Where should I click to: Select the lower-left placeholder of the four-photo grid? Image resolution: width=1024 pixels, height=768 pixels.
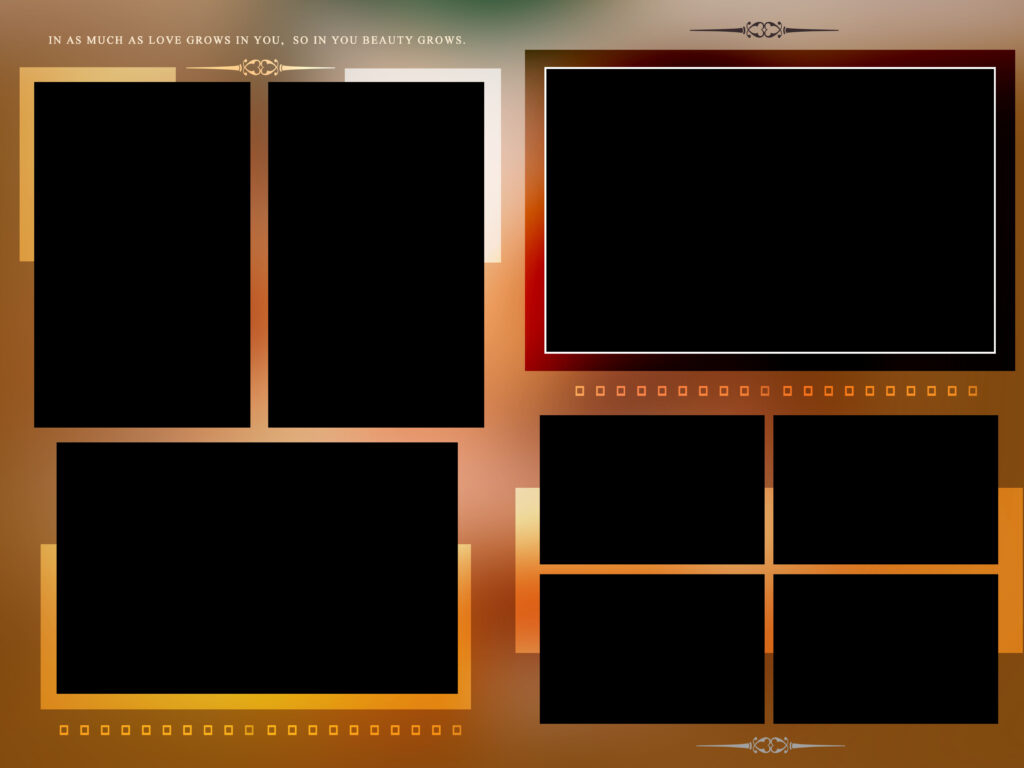[652, 649]
